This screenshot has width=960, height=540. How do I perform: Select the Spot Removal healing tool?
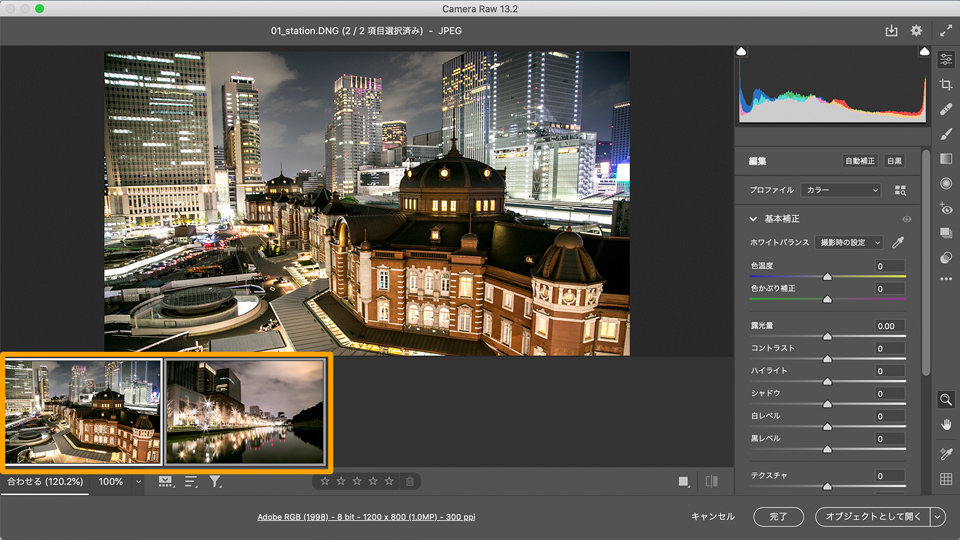pyautogui.click(x=946, y=110)
